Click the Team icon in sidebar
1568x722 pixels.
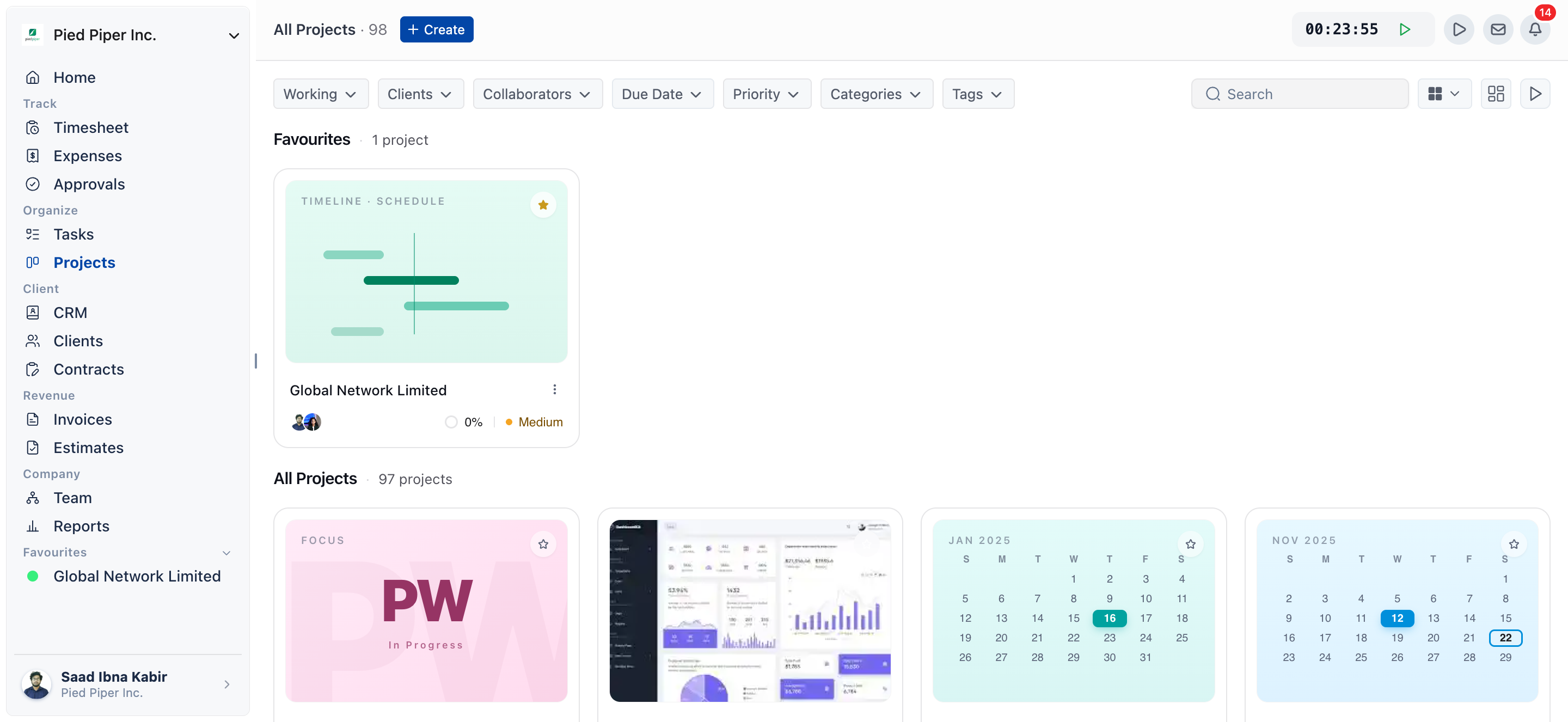point(33,498)
